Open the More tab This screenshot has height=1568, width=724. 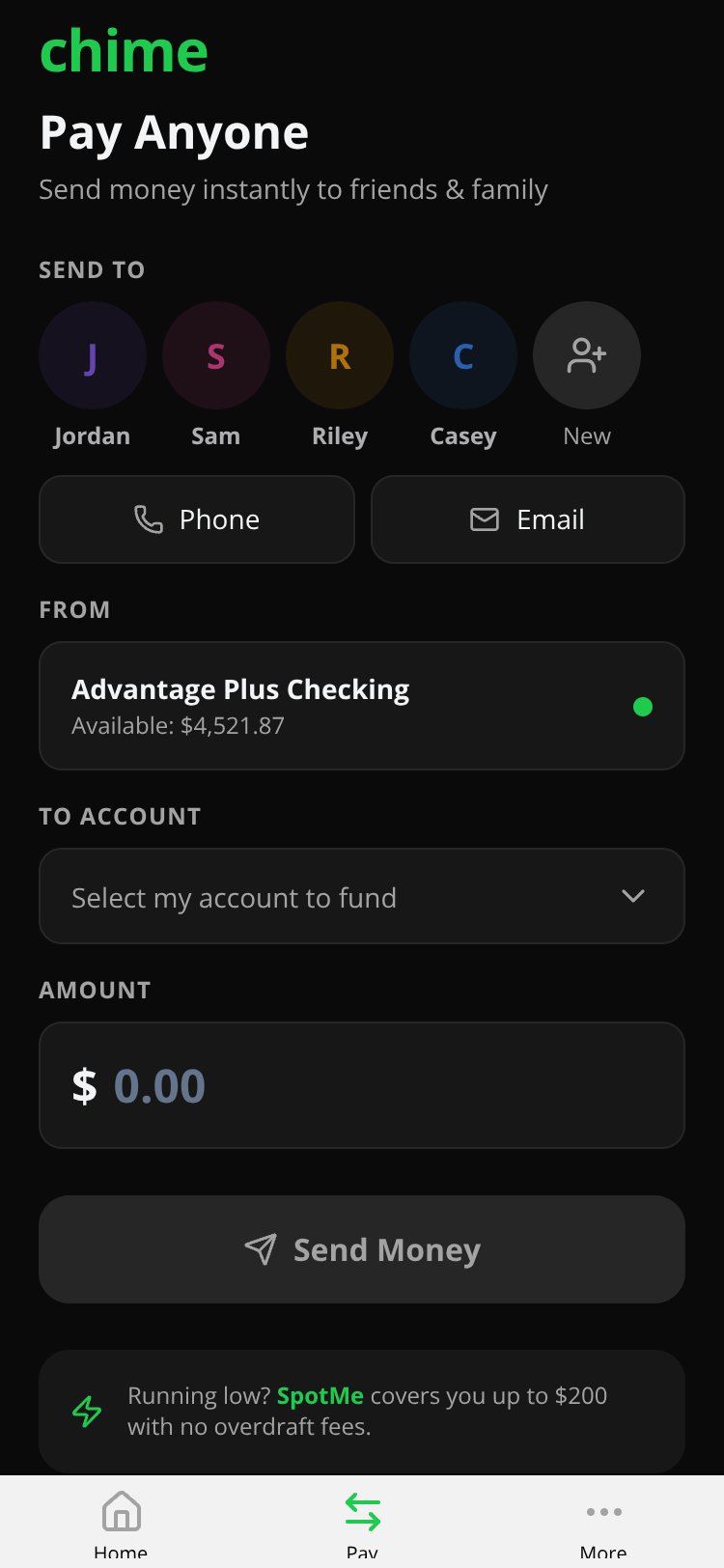603,1525
